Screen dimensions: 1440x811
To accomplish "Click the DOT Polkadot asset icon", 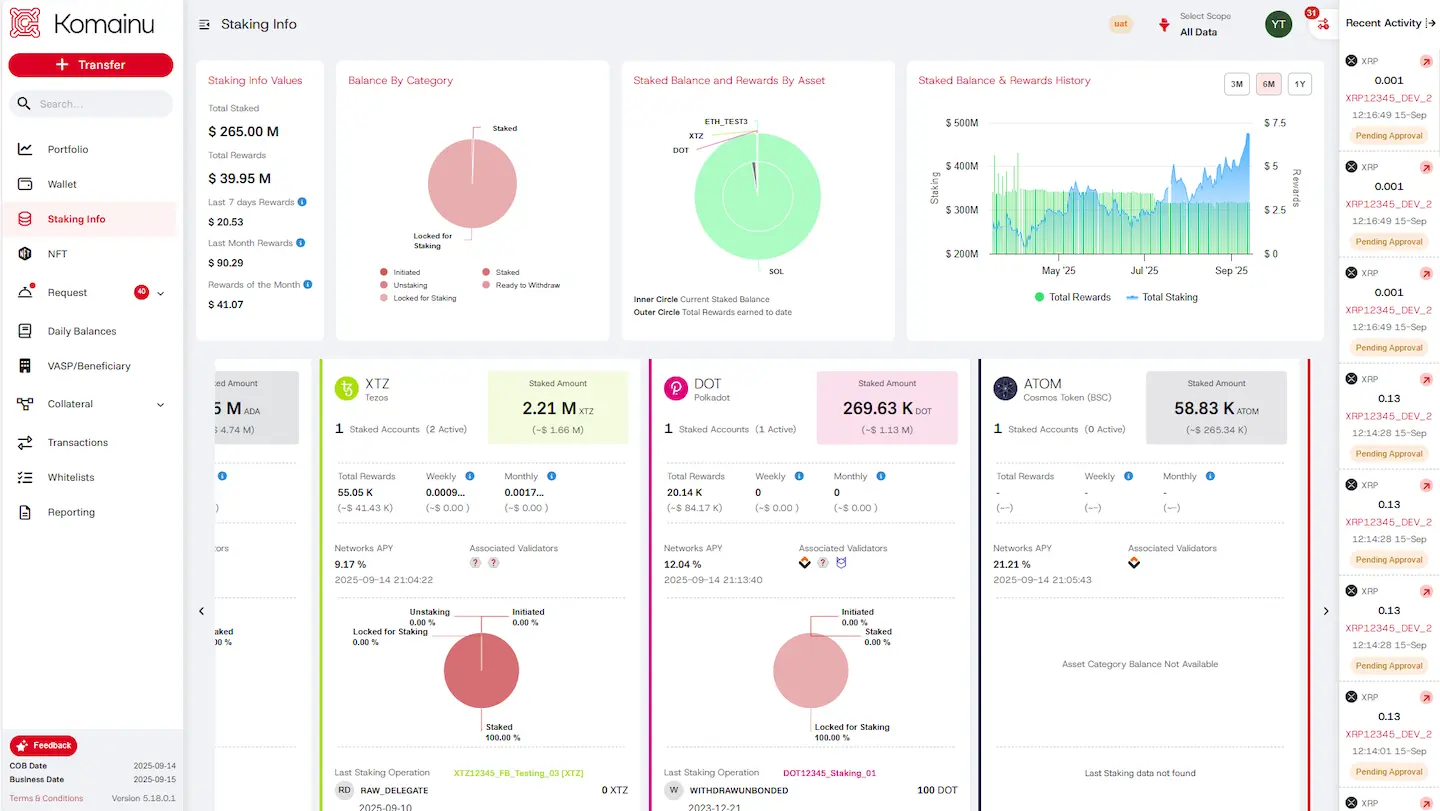I will [x=675, y=389].
